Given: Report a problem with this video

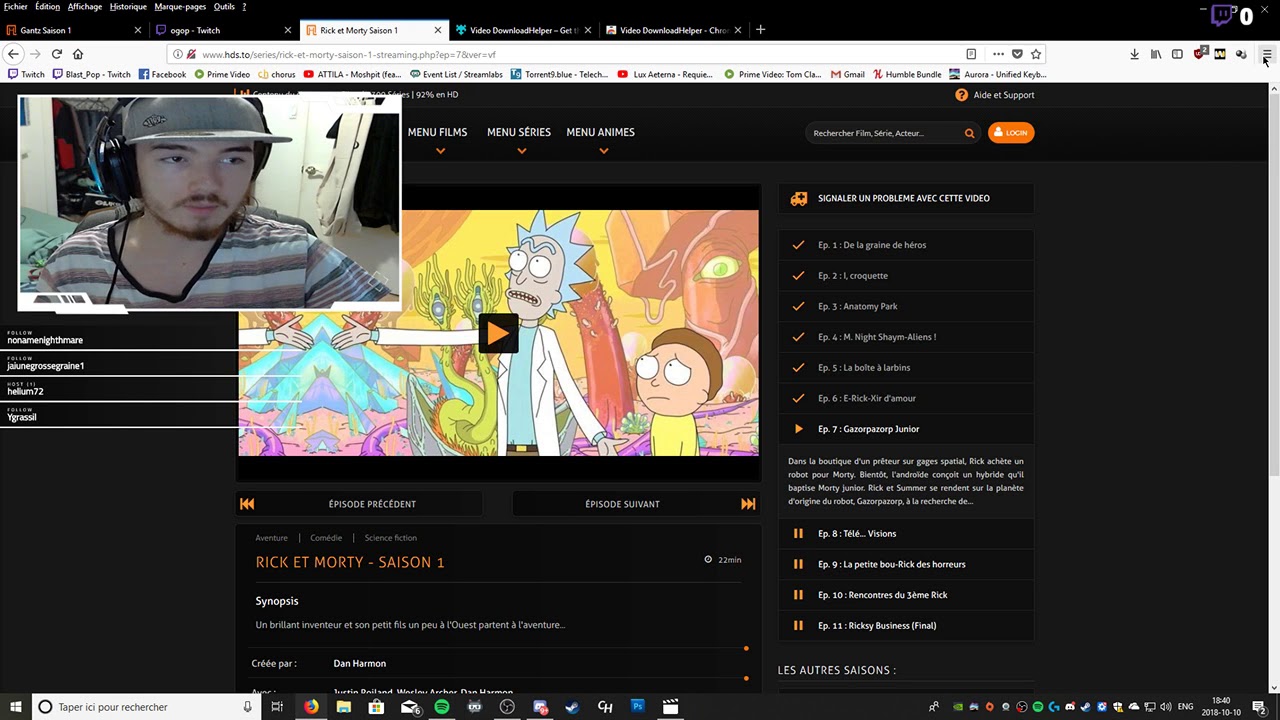Looking at the screenshot, I should coord(905,198).
